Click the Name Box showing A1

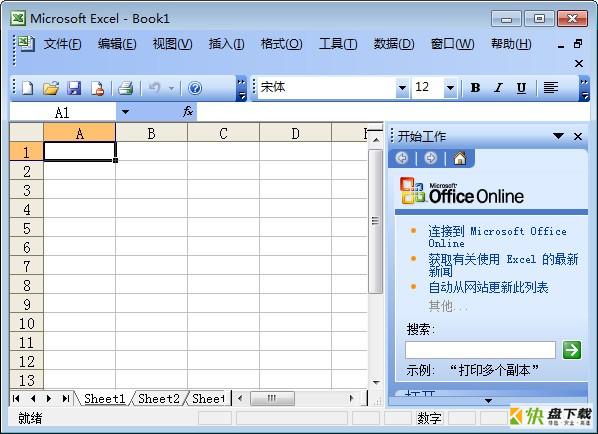click(63, 112)
